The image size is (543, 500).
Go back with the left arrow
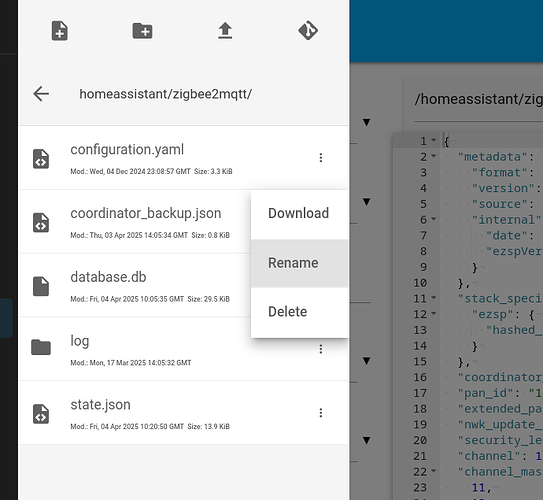pyautogui.click(x=41, y=94)
